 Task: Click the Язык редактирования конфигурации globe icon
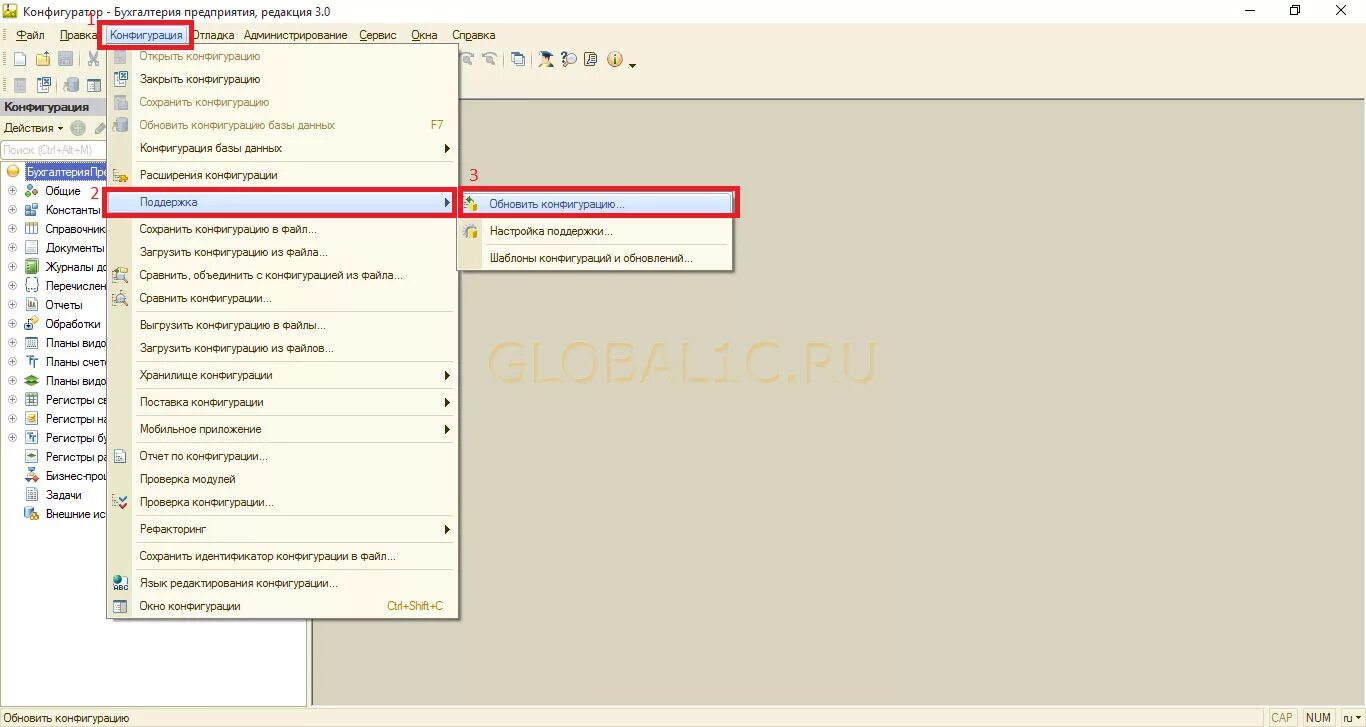click(121, 583)
